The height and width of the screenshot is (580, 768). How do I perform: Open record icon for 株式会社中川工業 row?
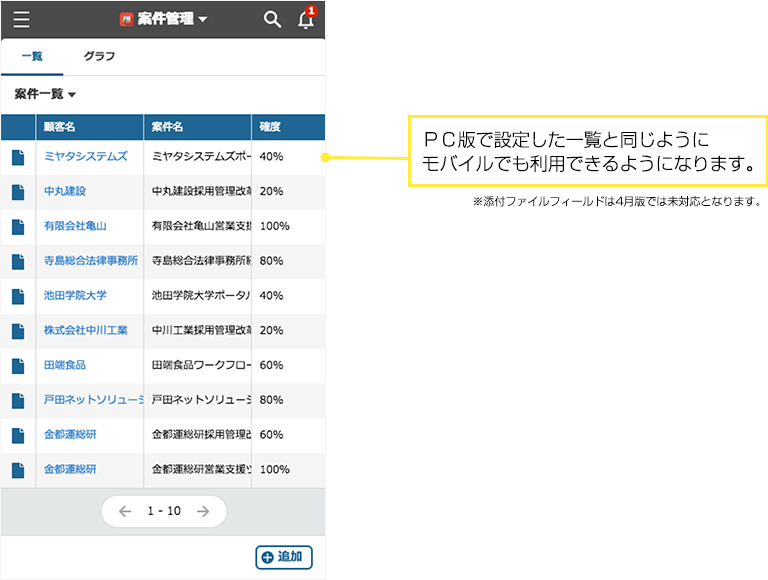18,331
